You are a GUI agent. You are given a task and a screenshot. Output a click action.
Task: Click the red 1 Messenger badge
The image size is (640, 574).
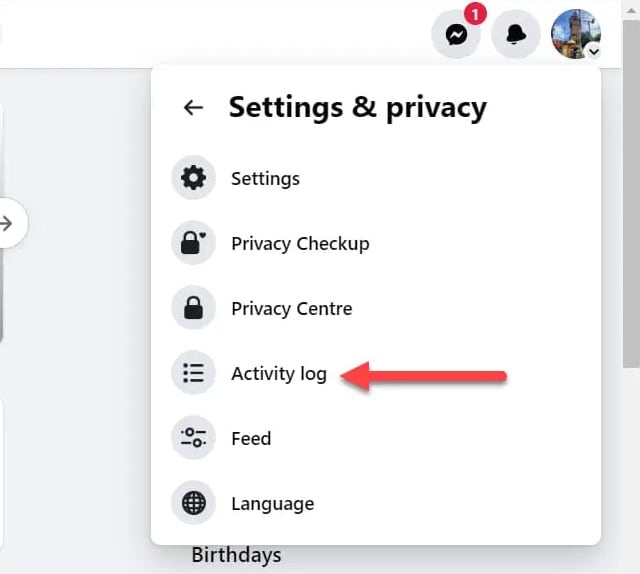coord(475,15)
